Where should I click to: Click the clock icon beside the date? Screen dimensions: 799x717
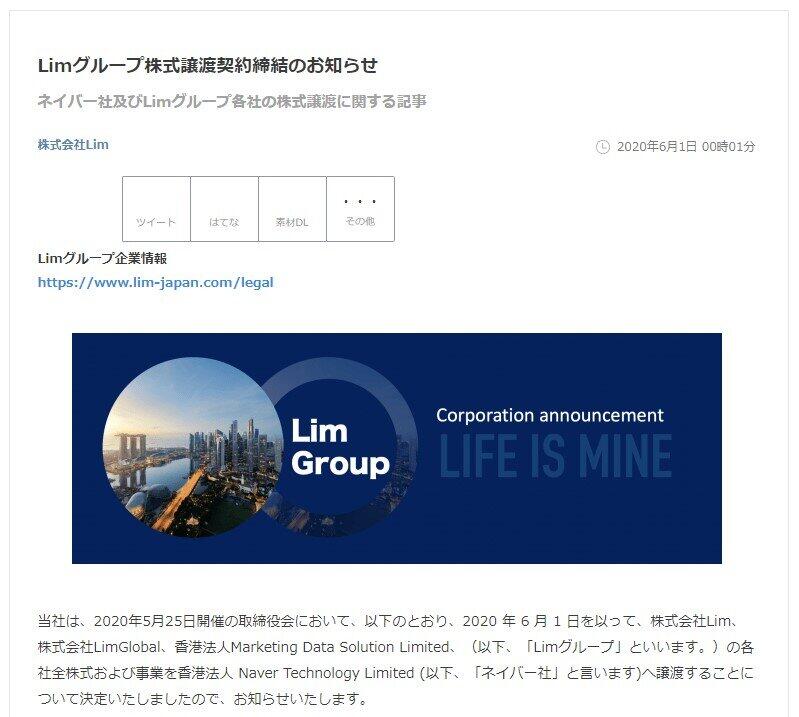point(602,147)
